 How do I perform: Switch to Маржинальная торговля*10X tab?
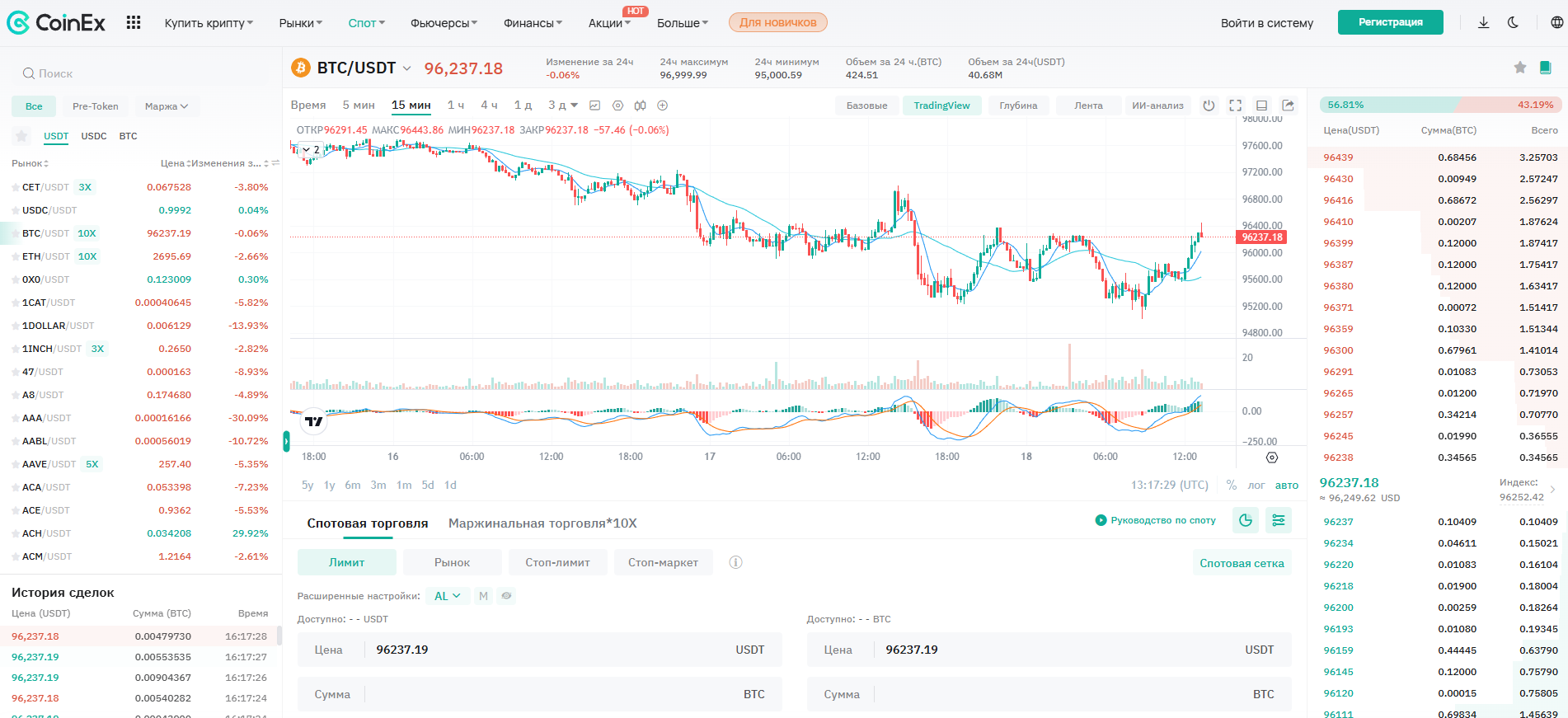[542, 523]
